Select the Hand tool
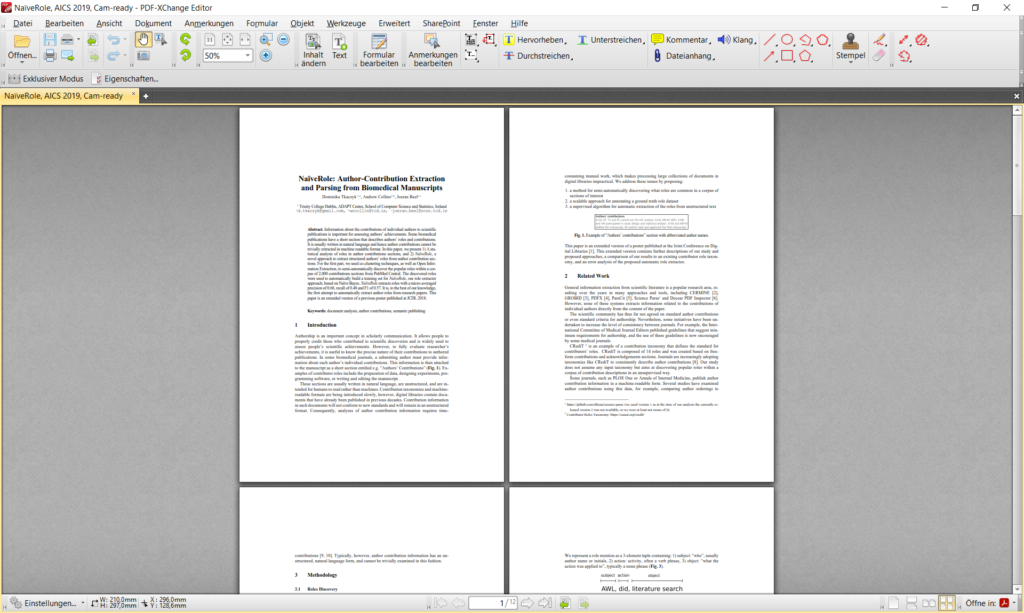The height and width of the screenshot is (613, 1024). (x=142, y=40)
